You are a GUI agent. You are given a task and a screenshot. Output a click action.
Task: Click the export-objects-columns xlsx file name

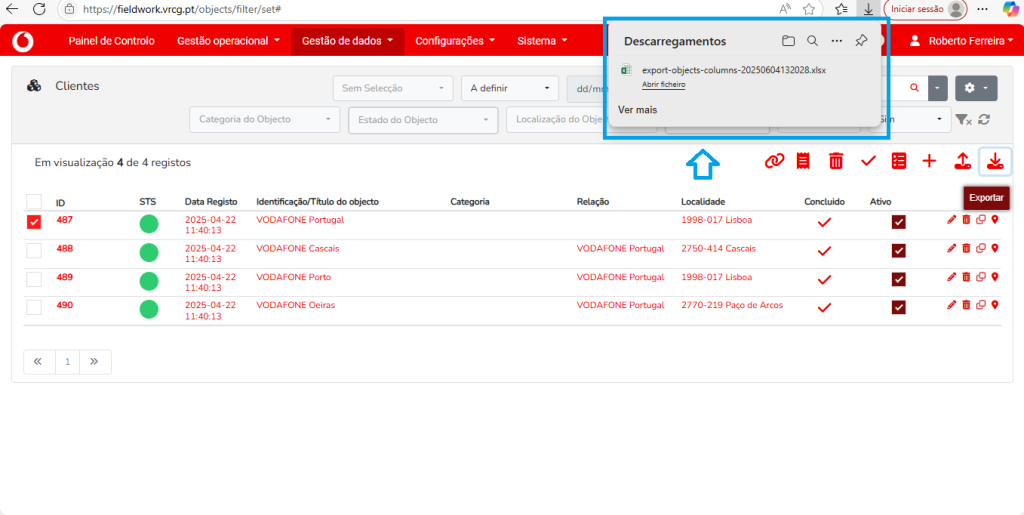[734, 70]
